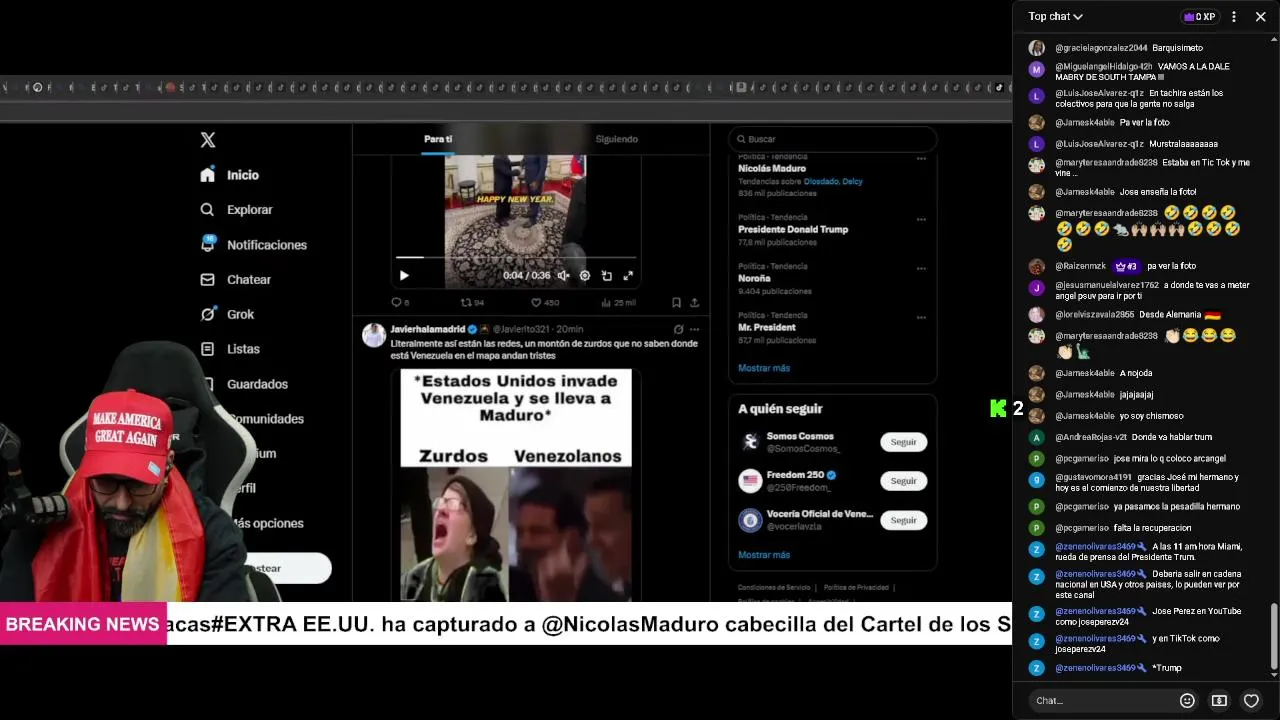The image size is (1280, 720).
Task: Seek along the video progress bar
Action: pos(516,257)
